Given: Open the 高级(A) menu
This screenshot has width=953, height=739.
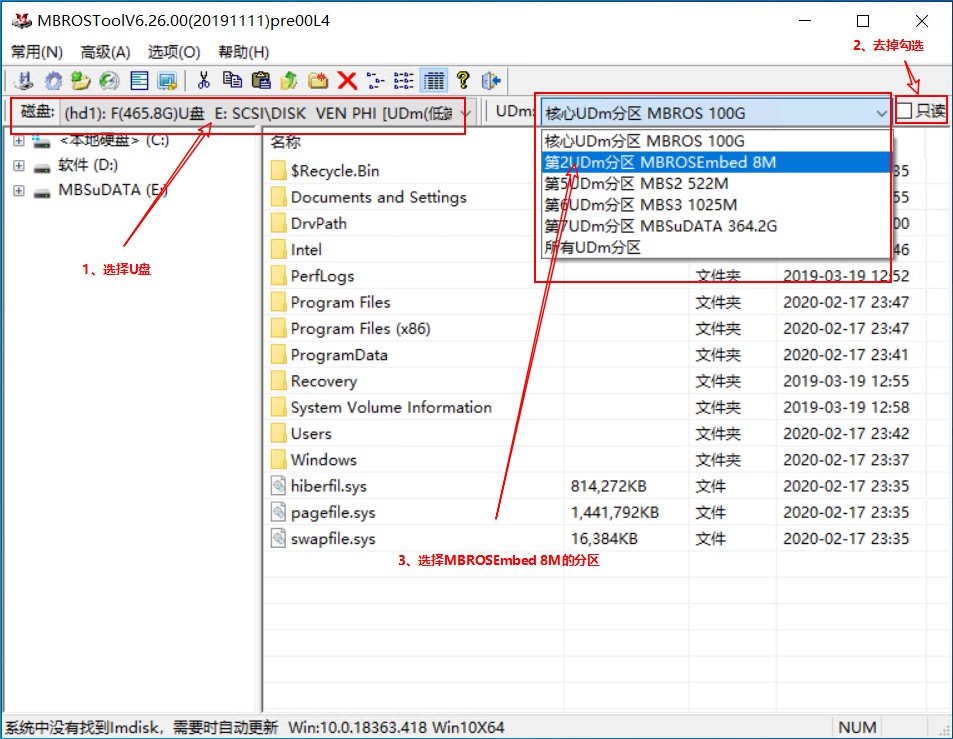Looking at the screenshot, I should 105,52.
